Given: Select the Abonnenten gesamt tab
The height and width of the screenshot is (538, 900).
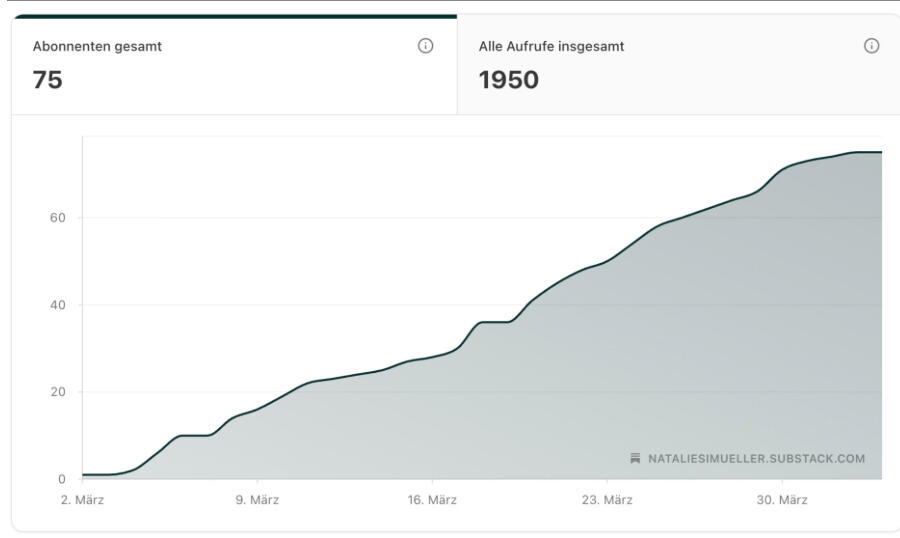Looking at the screenshot, I should (x=234, y=65).
